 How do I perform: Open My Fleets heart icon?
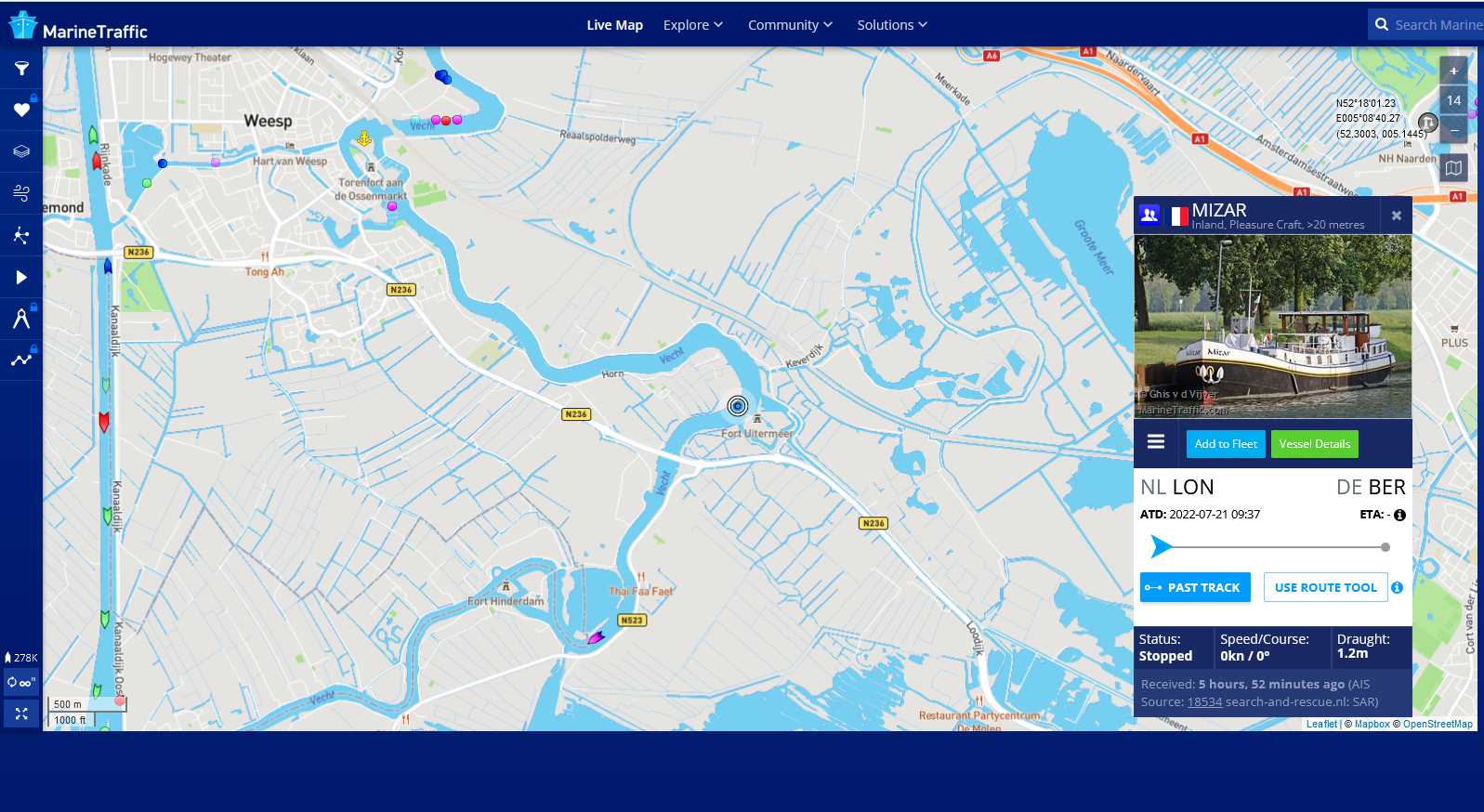(21, 110)
